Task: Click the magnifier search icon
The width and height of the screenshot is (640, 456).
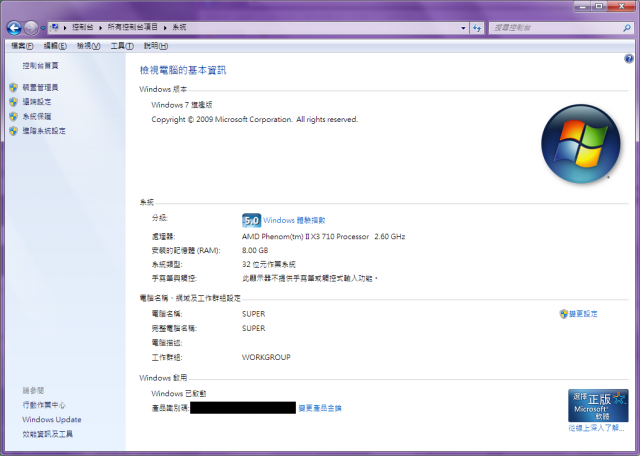Action: click(627, 28)
